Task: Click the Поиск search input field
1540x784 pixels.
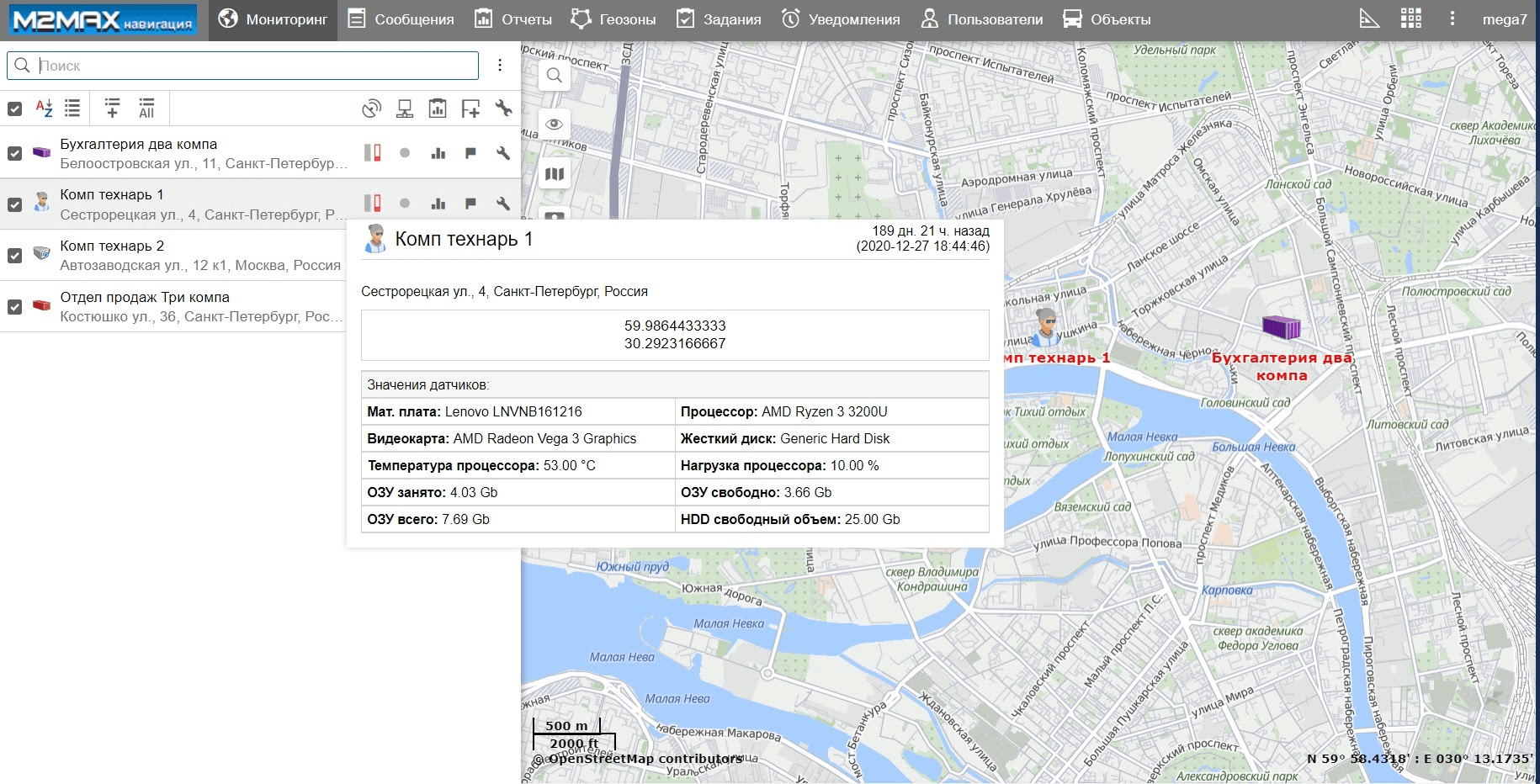Action: [252, 66]
